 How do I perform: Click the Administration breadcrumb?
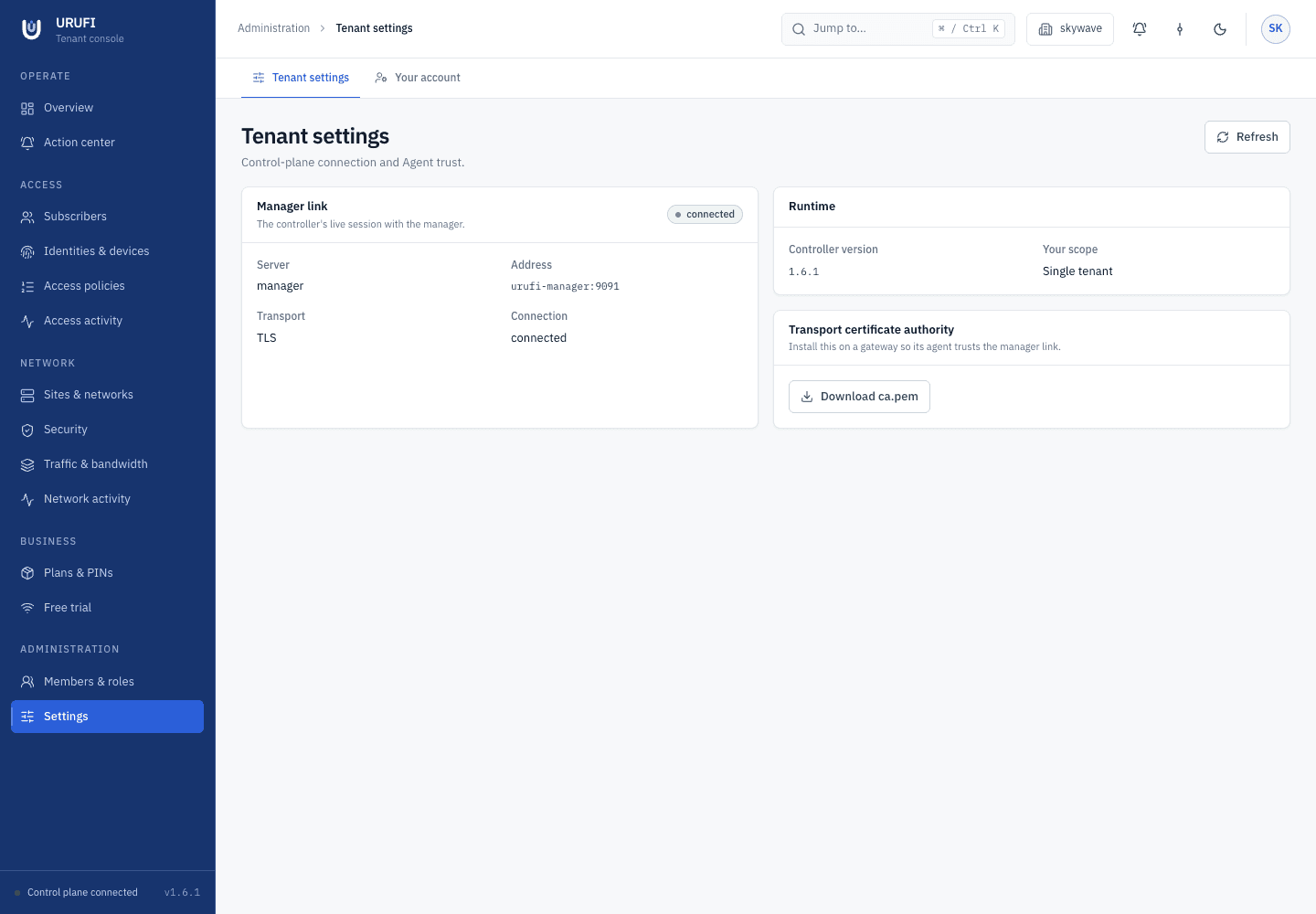tap(274, 28)
